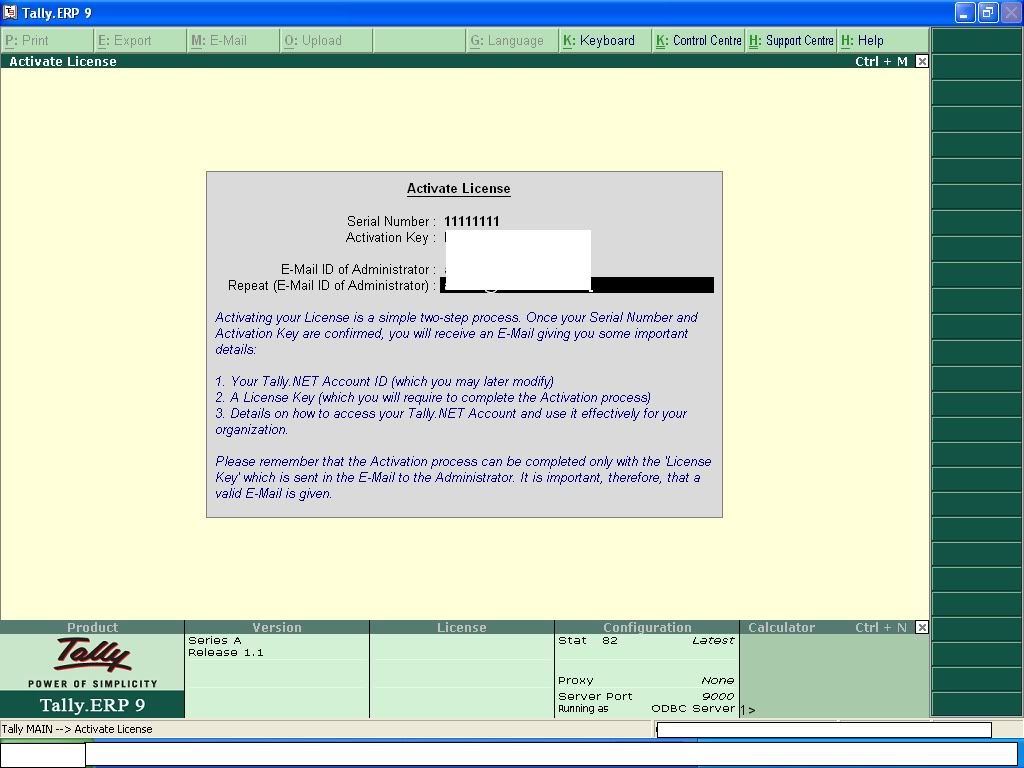The height and width of the screenshot is (768, 1024).
Task: Click the Activation Key field
Action: tap(517, 238)
